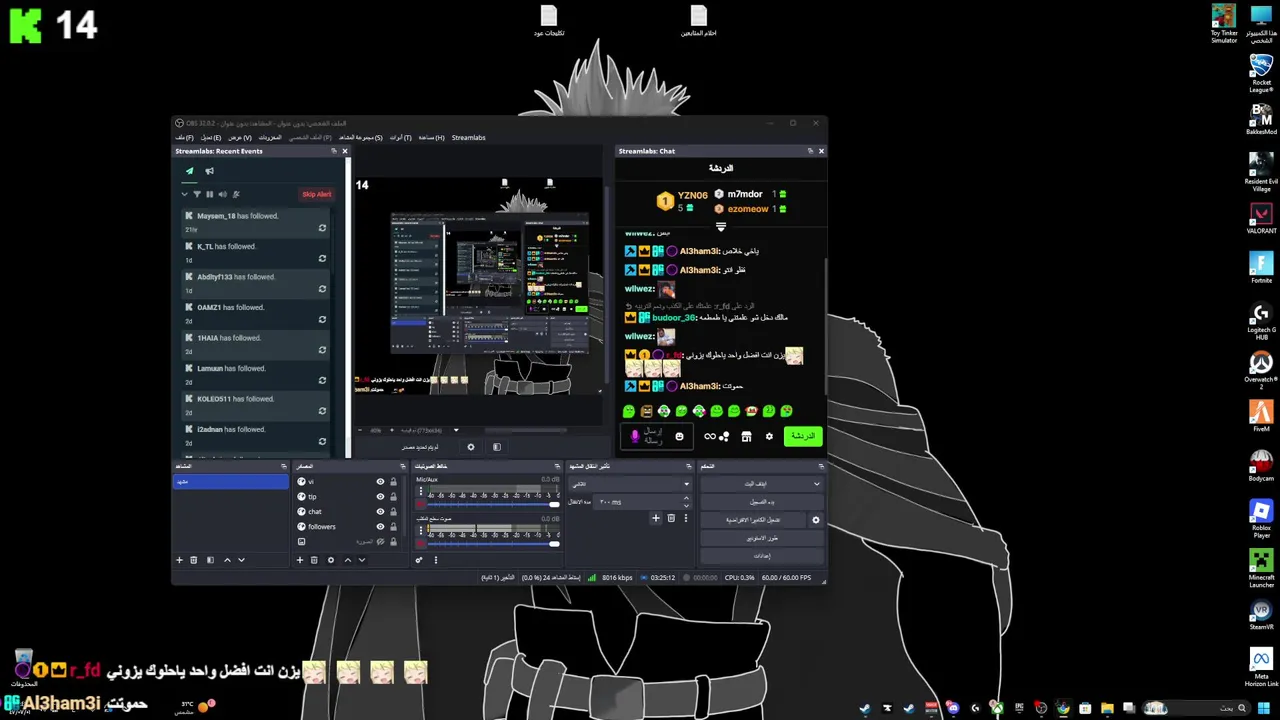Viewport: 1280px width, 720px height.
Task: Open virtual camera settings gear
Action: pos(815,520)
